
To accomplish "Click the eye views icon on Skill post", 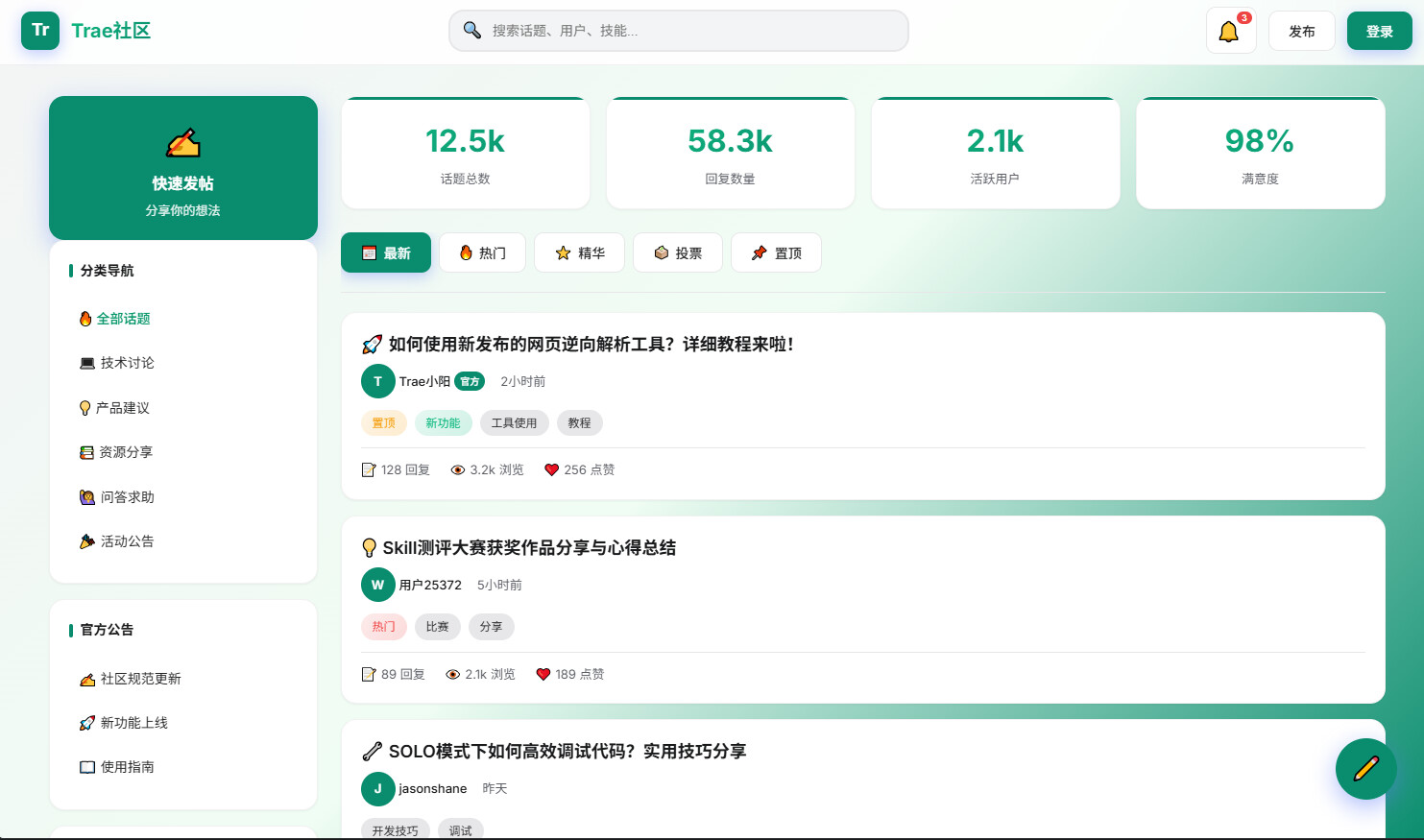I will pos(452,675).
